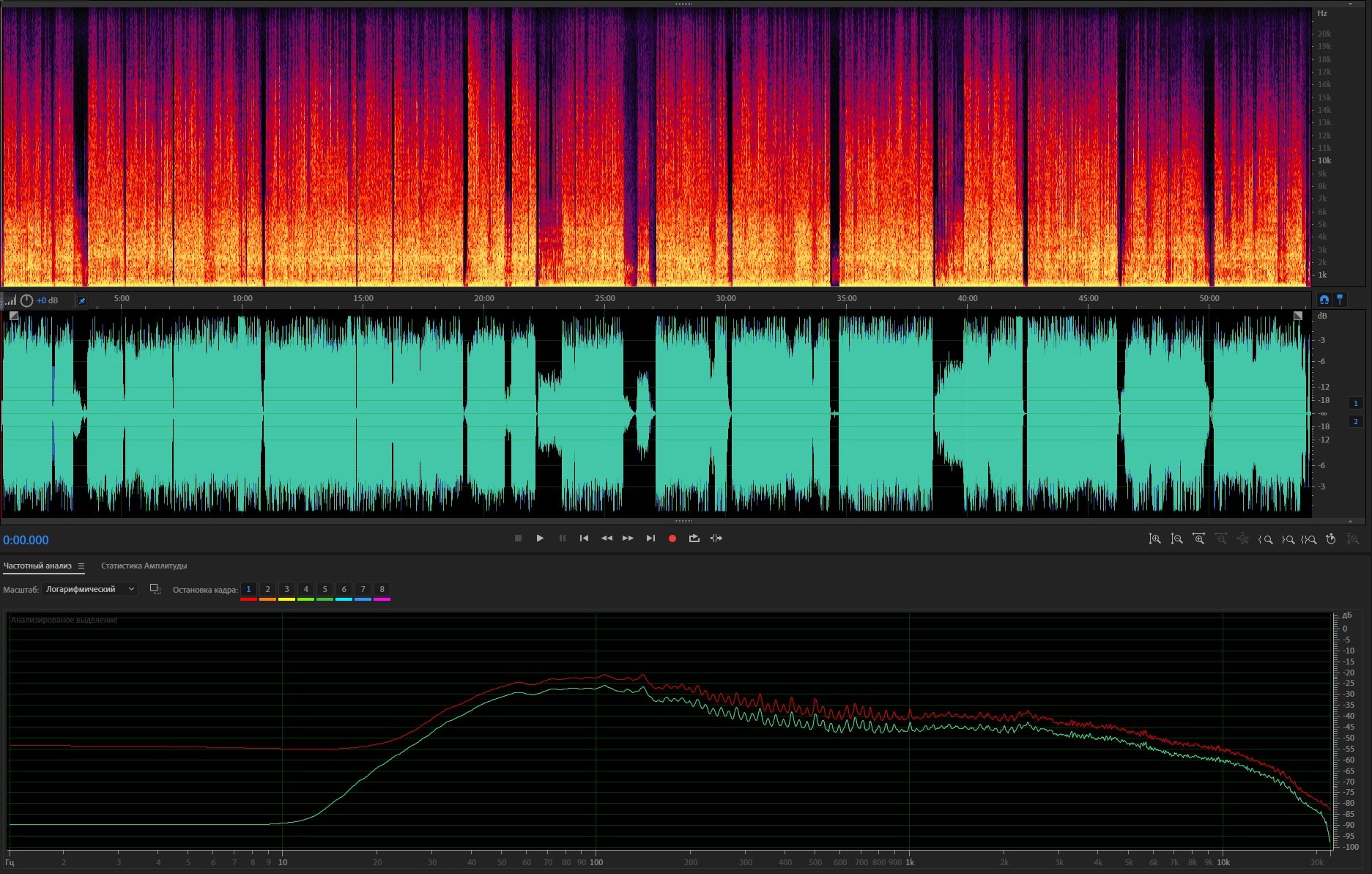1372x874 pixels.
Task: Toggle skip selection playback
Action: click(x=716, y=538)
